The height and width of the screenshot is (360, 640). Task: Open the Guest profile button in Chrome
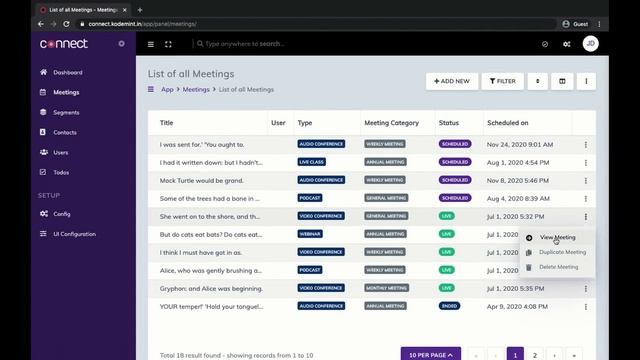(x=575, y=24)
